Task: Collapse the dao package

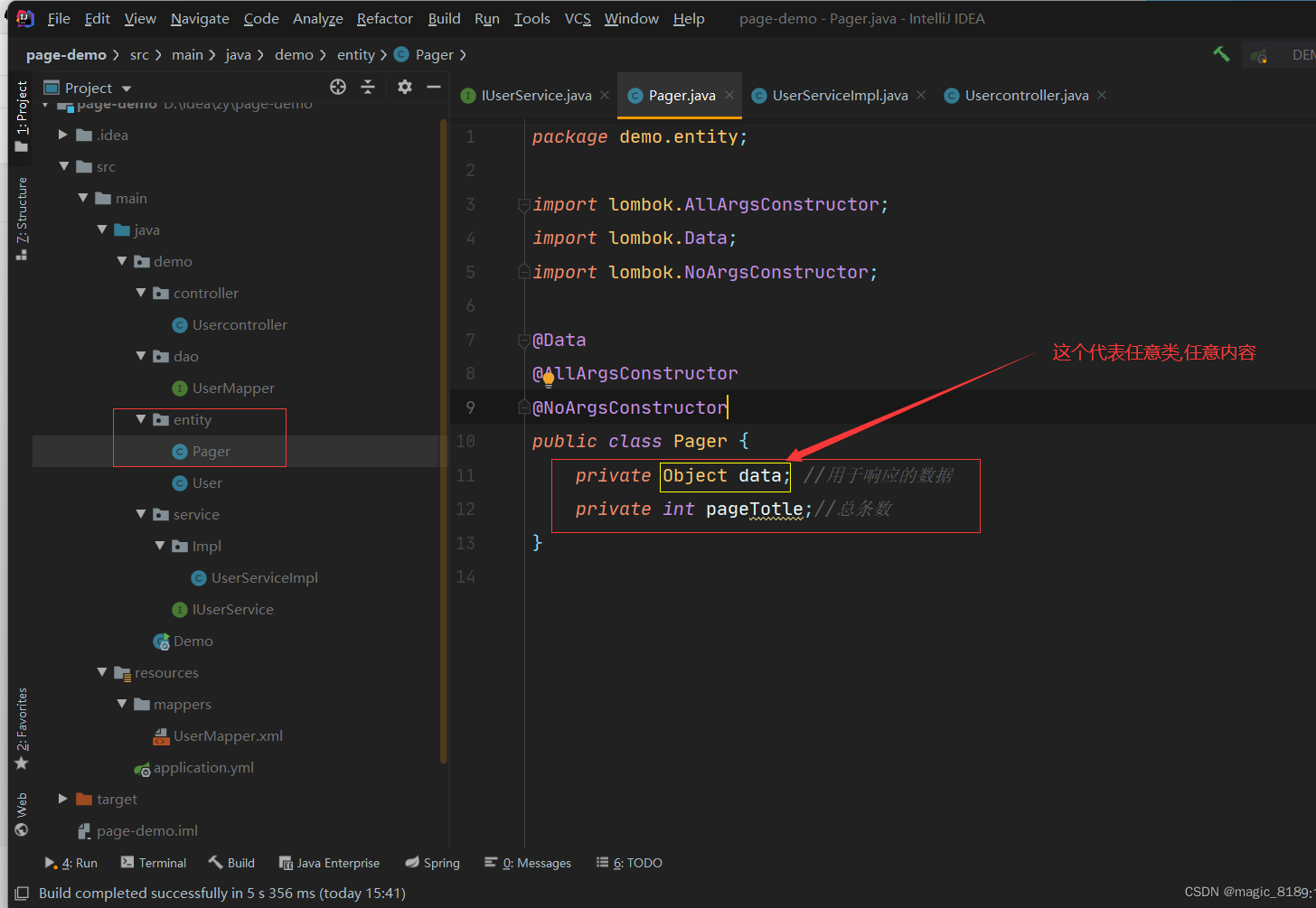Action: click(x=140, y=356)
